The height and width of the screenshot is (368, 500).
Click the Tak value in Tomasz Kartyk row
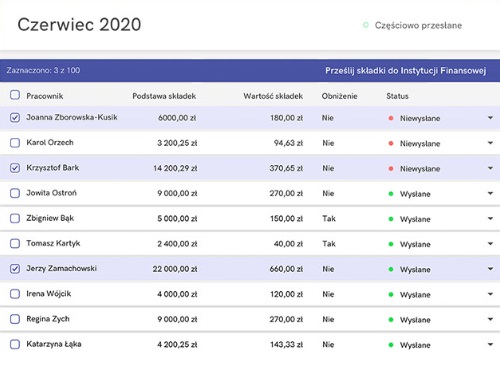[x=329, y=244]
